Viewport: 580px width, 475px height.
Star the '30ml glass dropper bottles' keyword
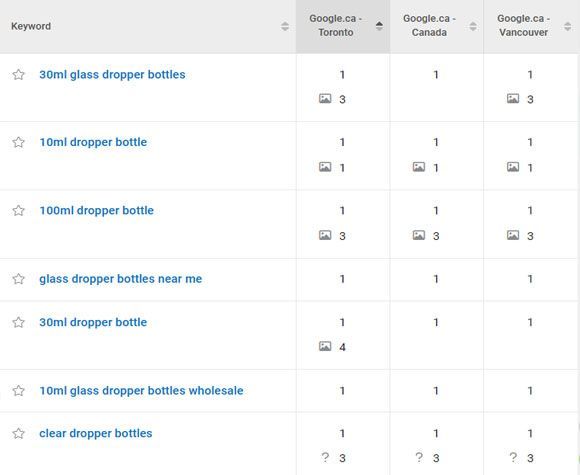[18, 75]
